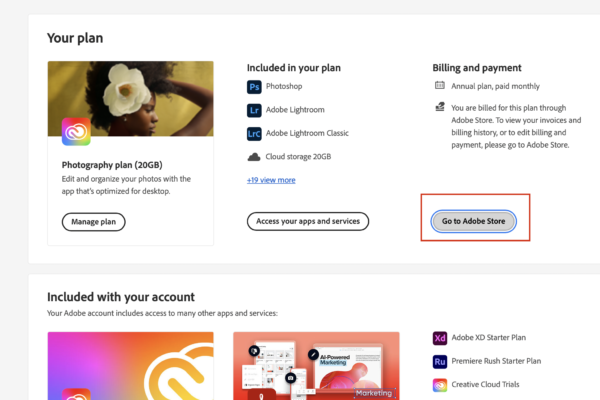Open the Creative Cloud gradient card image

[x=130, y=366]
